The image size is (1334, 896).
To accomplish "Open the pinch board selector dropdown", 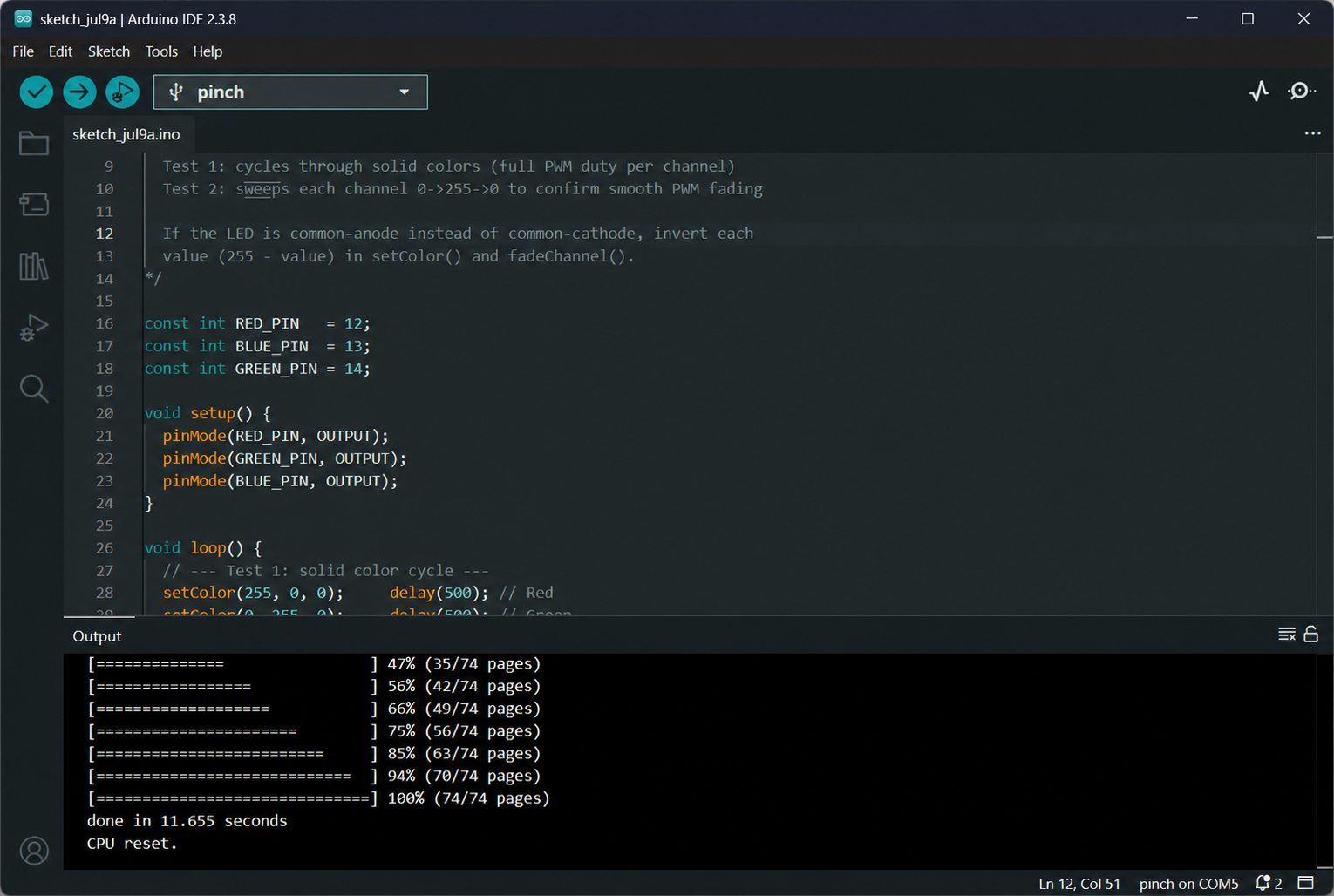I will (x=290, y=92).
